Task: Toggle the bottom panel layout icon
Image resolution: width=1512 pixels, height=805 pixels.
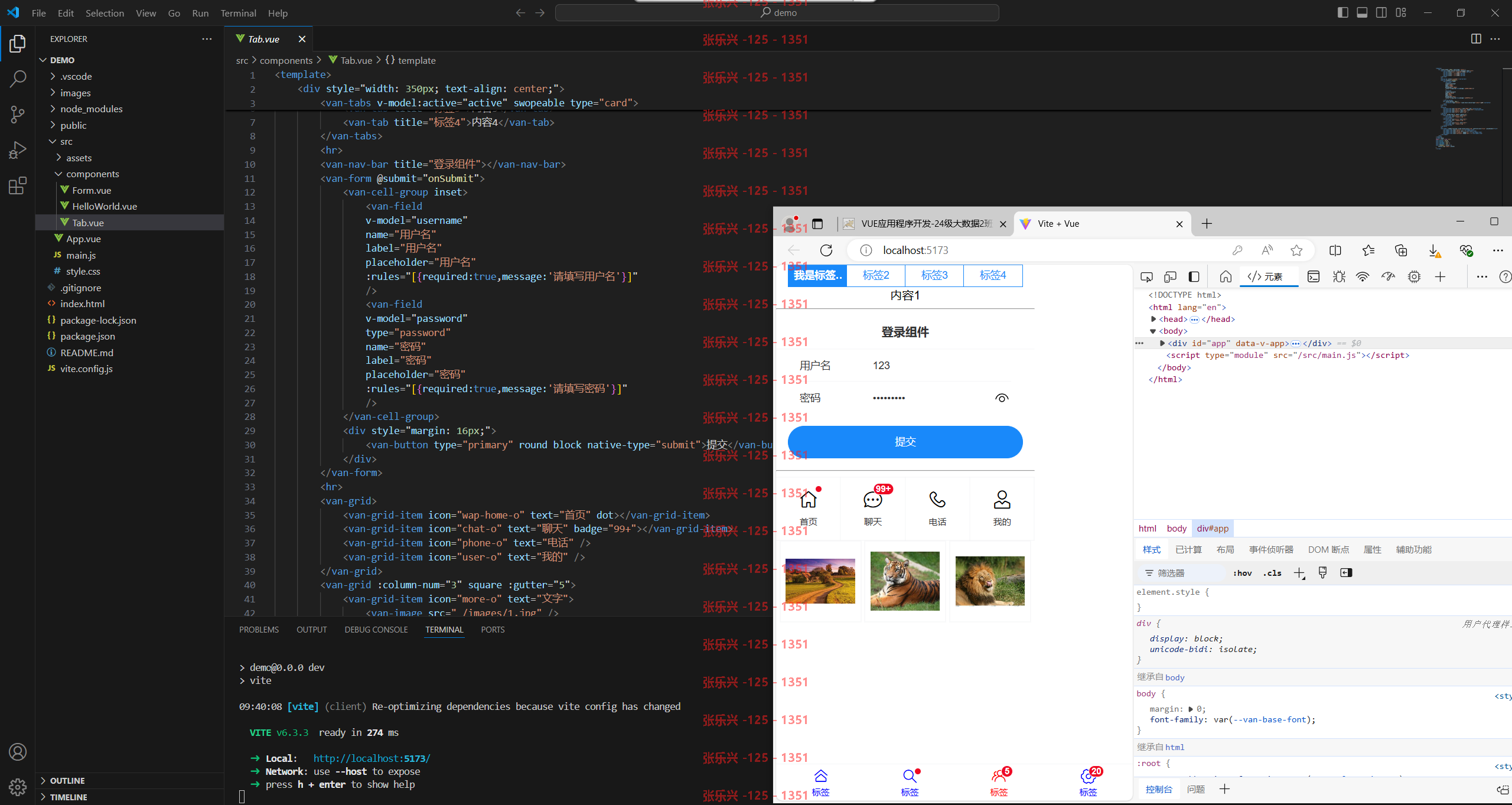Action: tap(1362, 12)
